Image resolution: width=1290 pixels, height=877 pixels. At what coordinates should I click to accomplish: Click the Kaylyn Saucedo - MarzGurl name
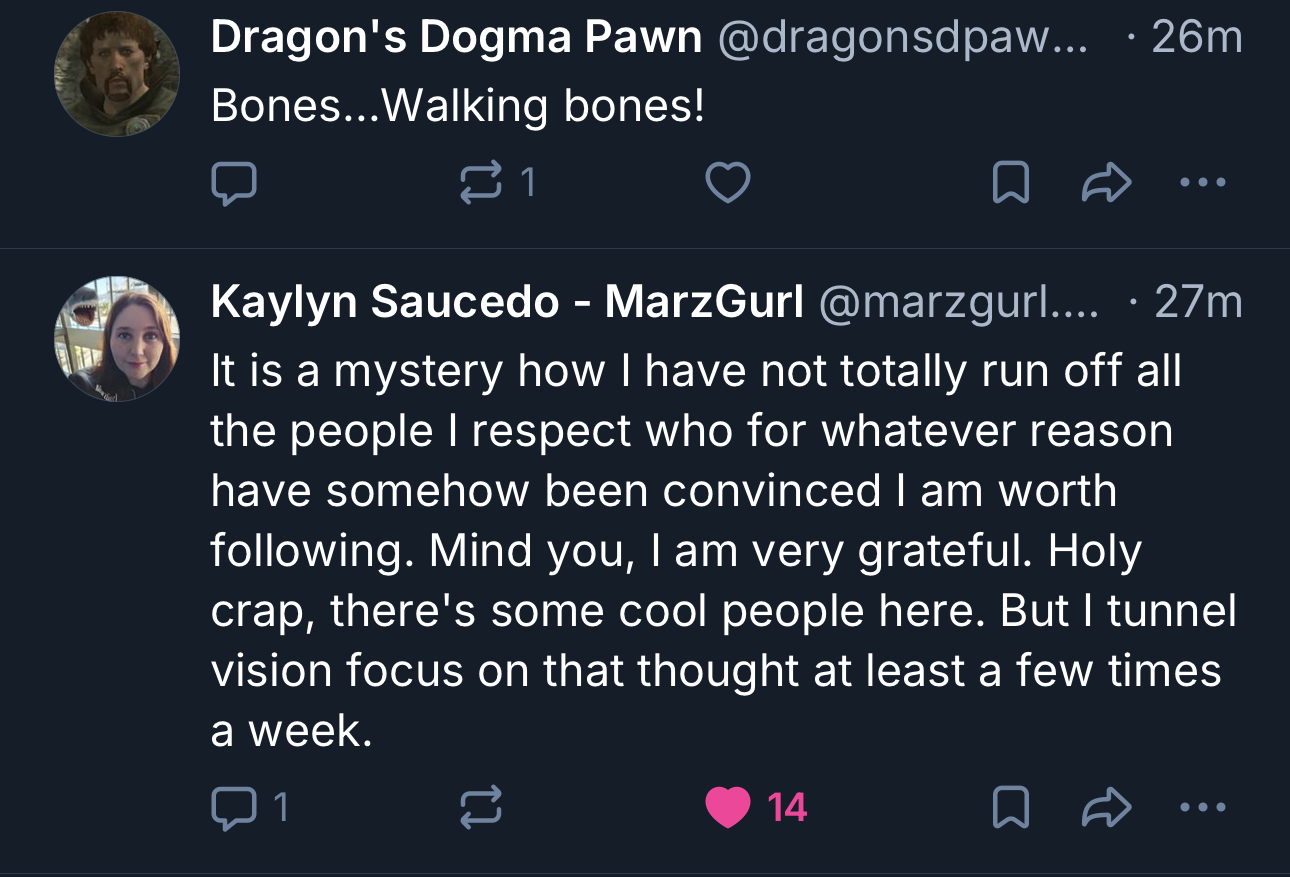tap(507, 302)
